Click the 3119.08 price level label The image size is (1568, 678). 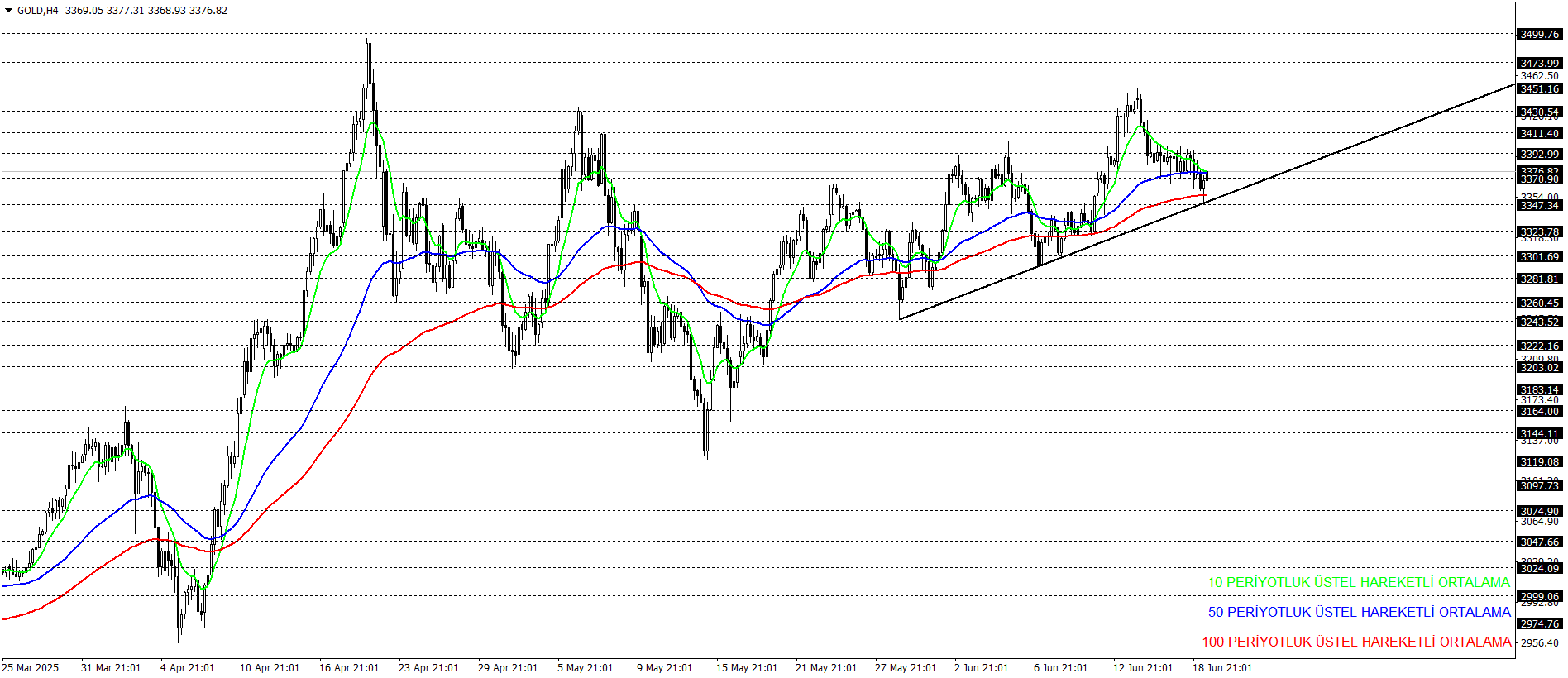point(1540,461)
